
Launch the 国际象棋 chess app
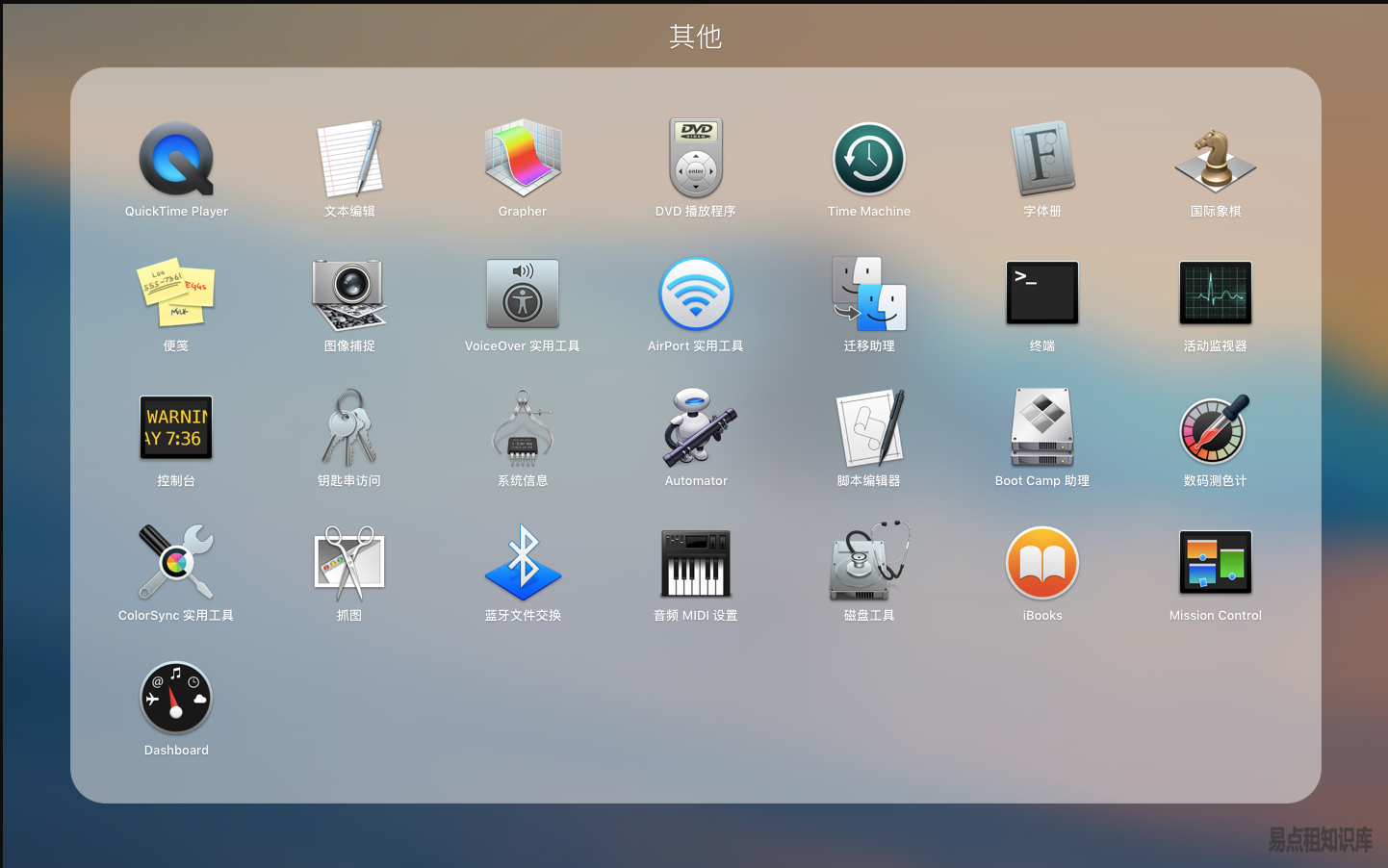1216,159
